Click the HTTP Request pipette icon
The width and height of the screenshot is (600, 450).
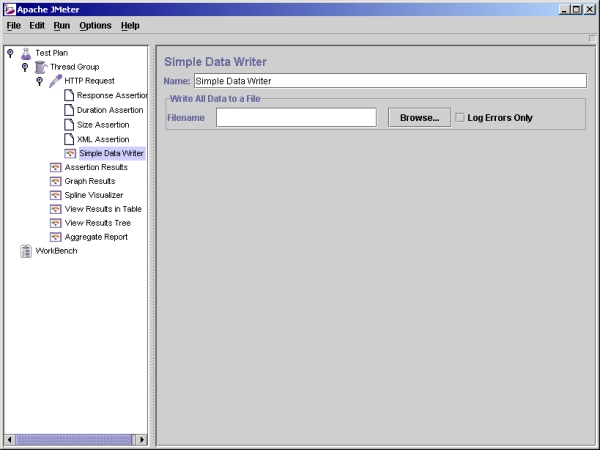pyautogui.click(x=55, y=81)
